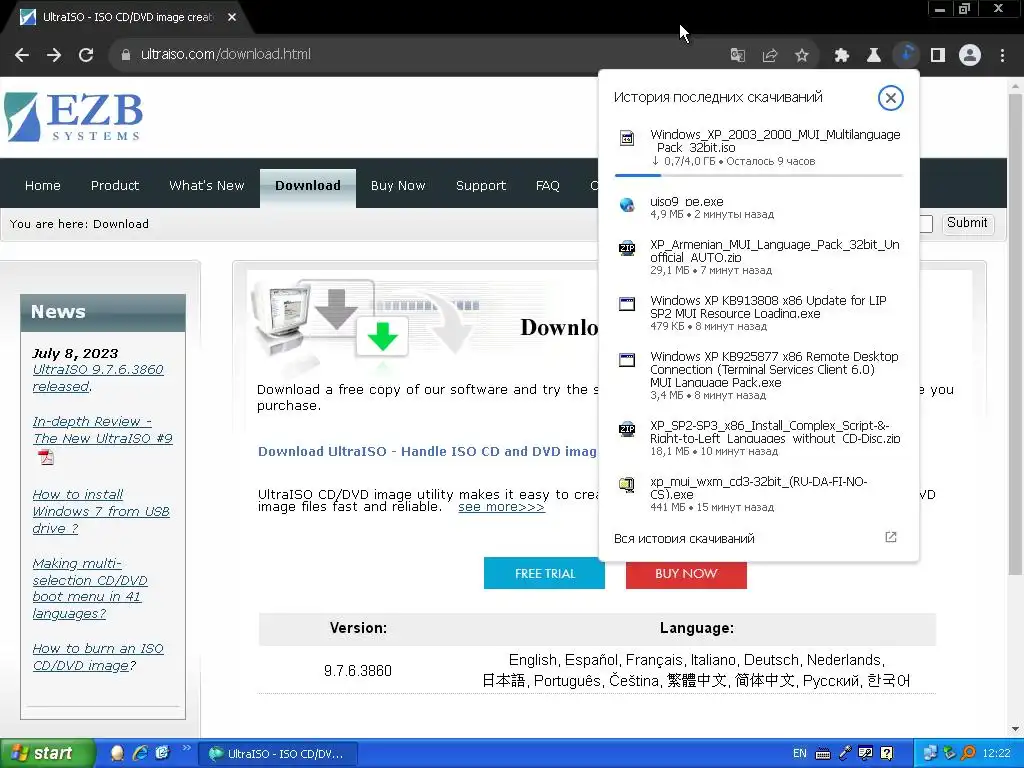Screen dimensions: 1024x768
Task: Expand quick launch overflow chevron
Action: (186, 748)
